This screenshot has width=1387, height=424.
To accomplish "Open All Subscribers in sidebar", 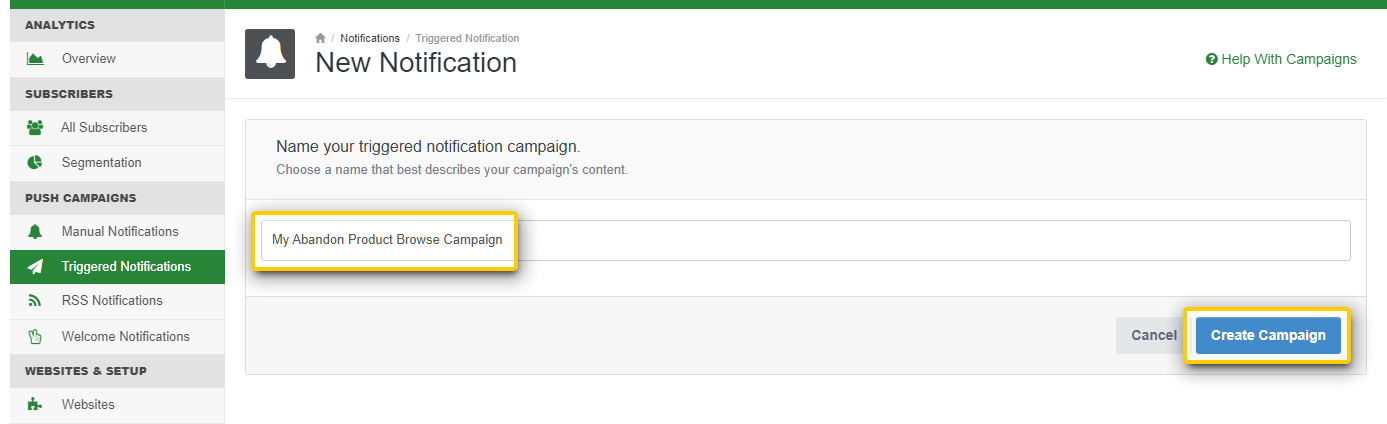I will 104,128.
